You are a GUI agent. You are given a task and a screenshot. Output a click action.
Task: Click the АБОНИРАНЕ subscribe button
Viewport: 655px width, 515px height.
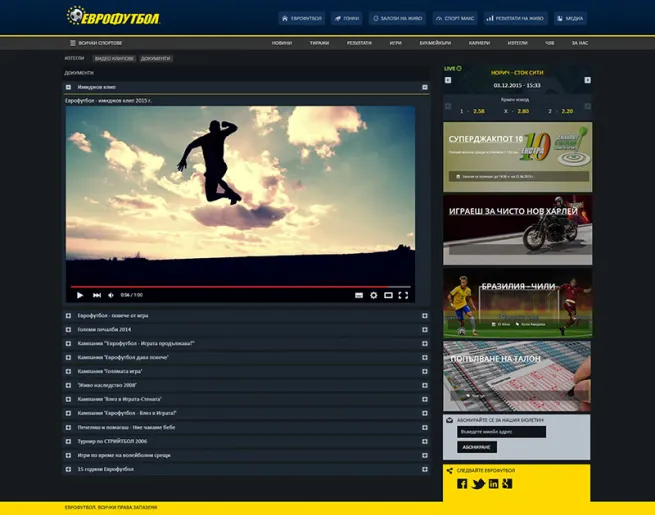point(477,447)
